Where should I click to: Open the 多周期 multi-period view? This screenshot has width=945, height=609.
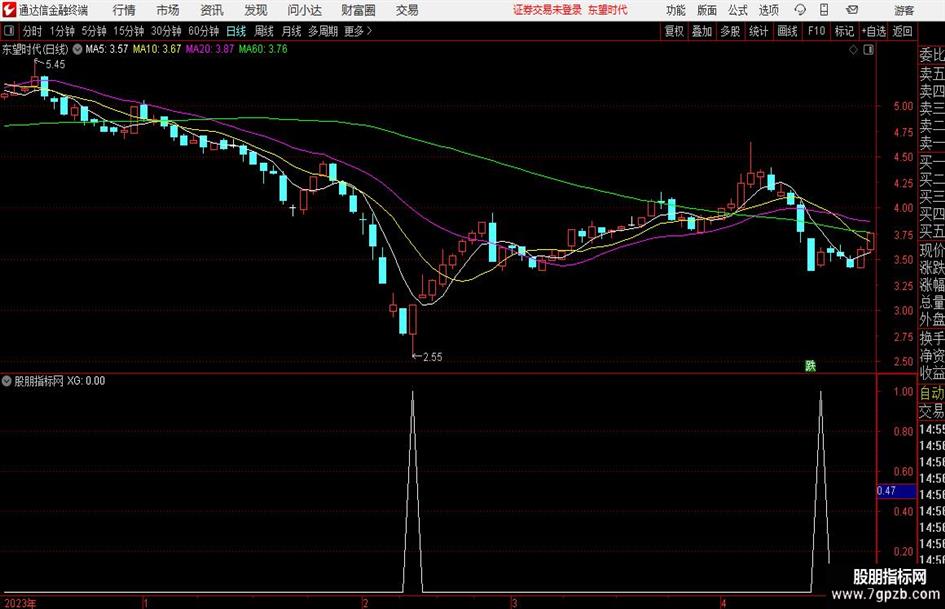322,31
